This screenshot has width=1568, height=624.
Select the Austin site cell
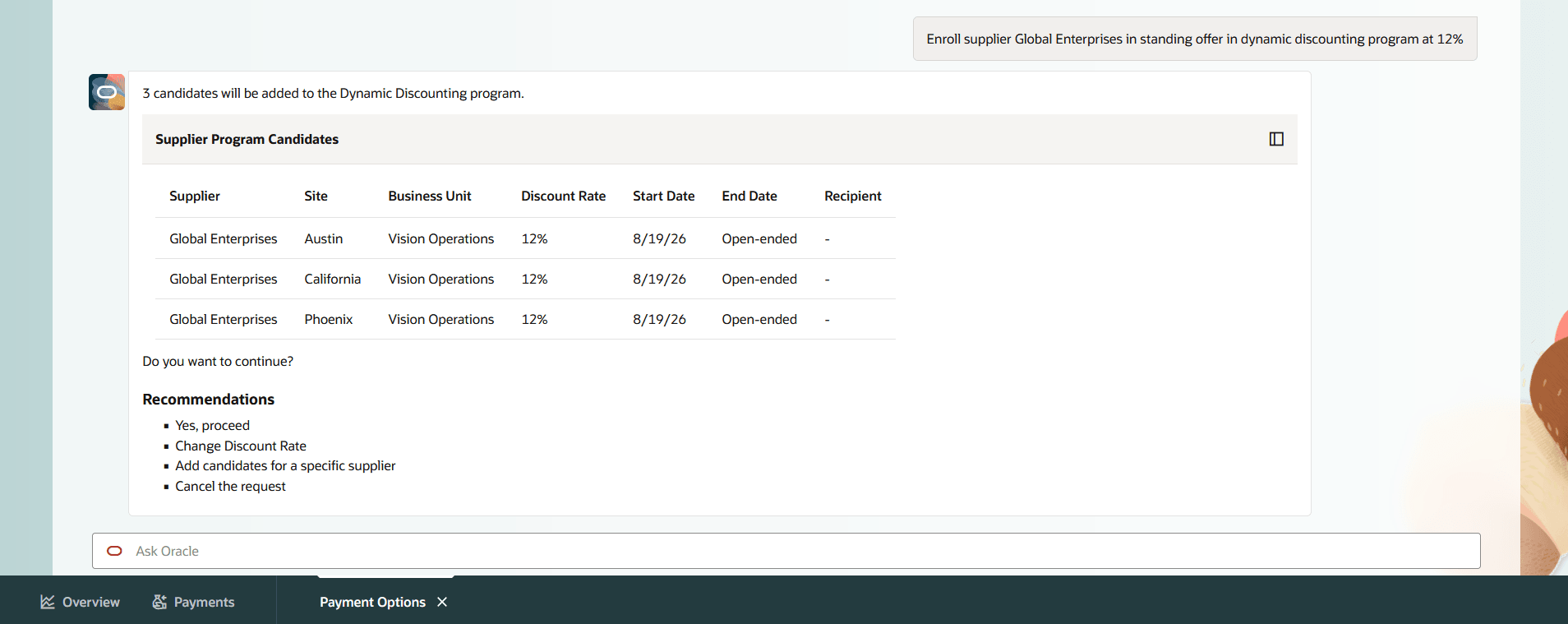click(x=323, y=238)
